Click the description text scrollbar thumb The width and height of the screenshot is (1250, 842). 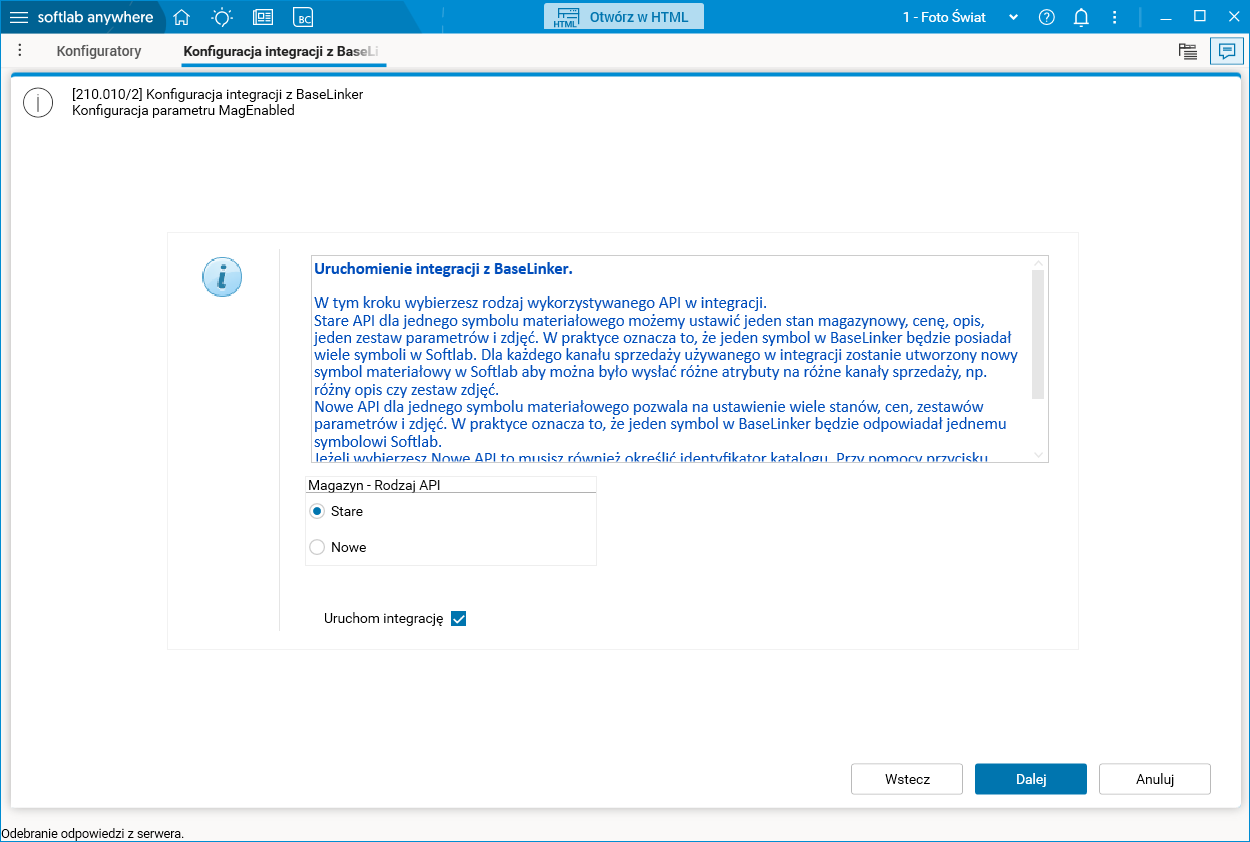[1038, 334]
